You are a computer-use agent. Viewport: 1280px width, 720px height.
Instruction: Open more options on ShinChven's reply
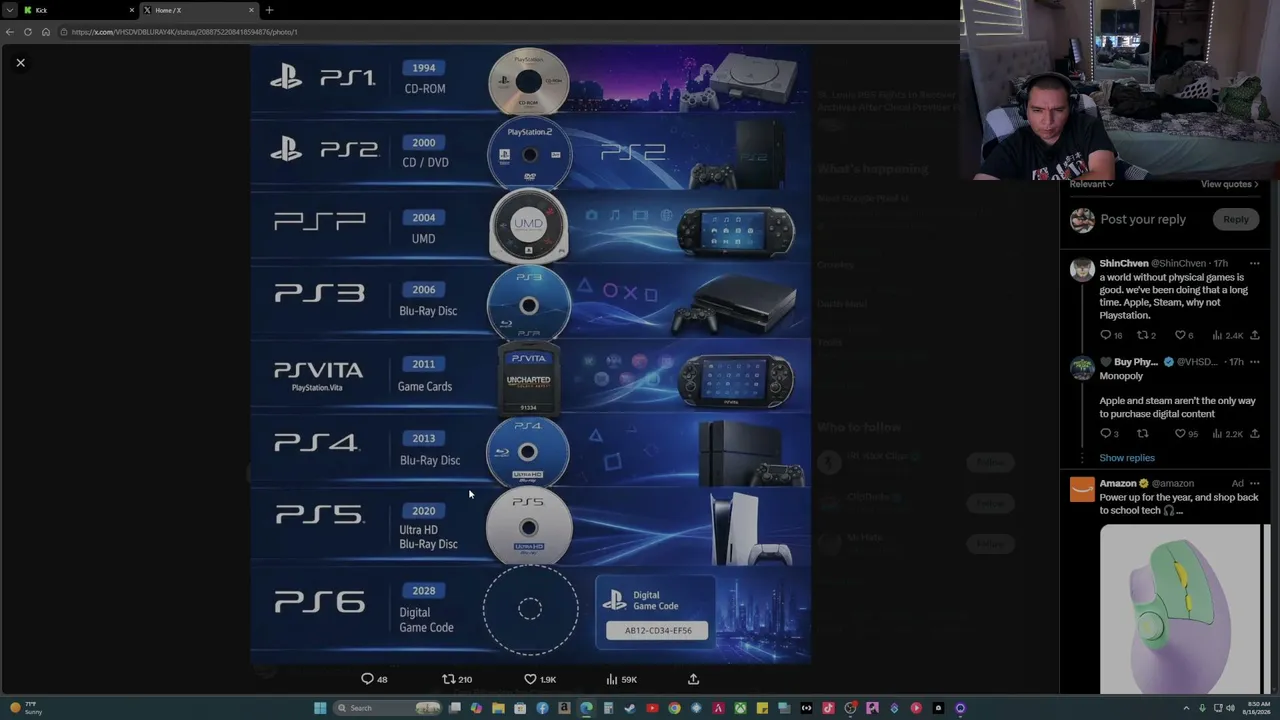pos(1254,263)
